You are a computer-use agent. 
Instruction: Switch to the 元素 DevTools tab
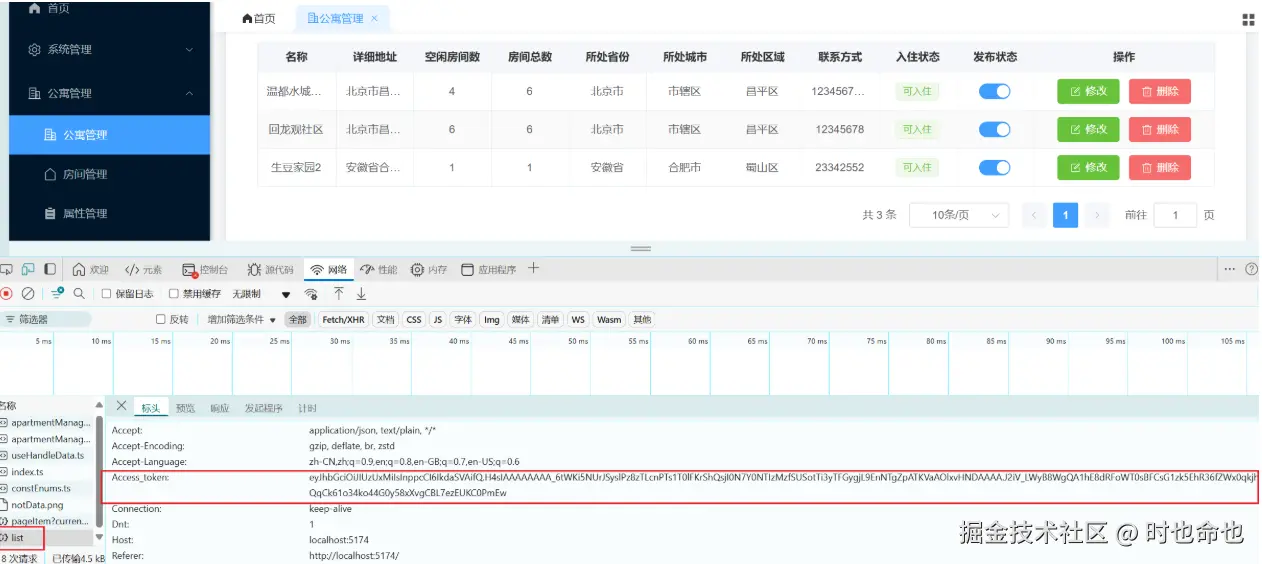(x=144, y=269)
